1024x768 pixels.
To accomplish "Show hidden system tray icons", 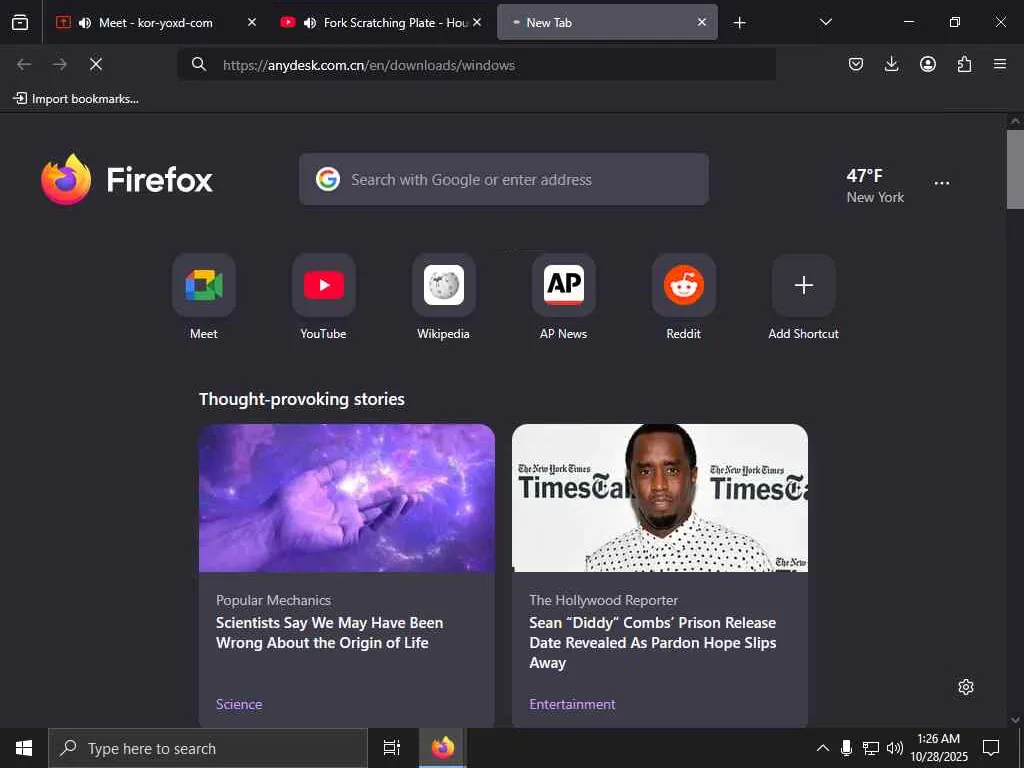I will (x=823, y=748).
